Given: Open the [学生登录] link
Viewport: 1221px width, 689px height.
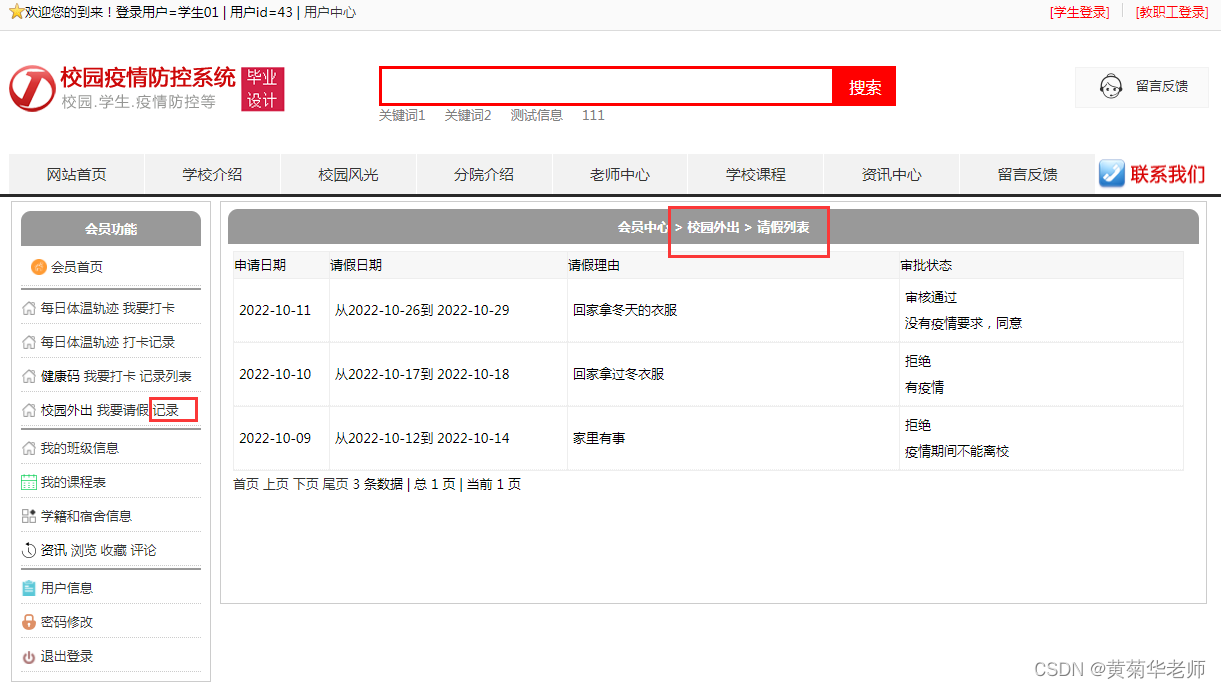Looking at the screenshot, I should coord(1079,12).
